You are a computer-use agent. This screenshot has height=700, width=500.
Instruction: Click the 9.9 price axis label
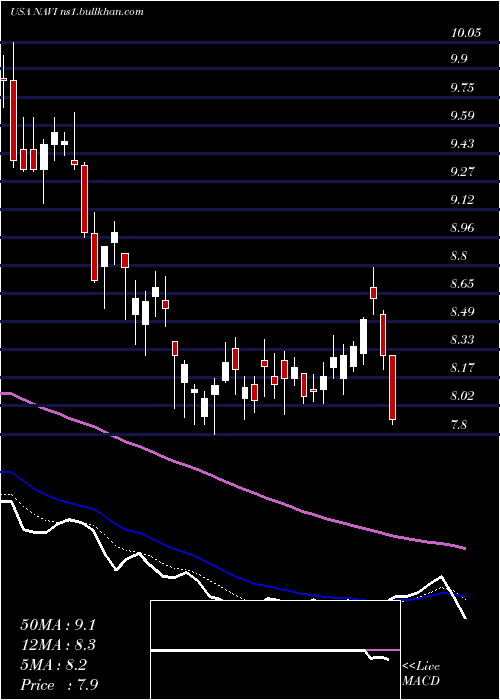[459, 59]
